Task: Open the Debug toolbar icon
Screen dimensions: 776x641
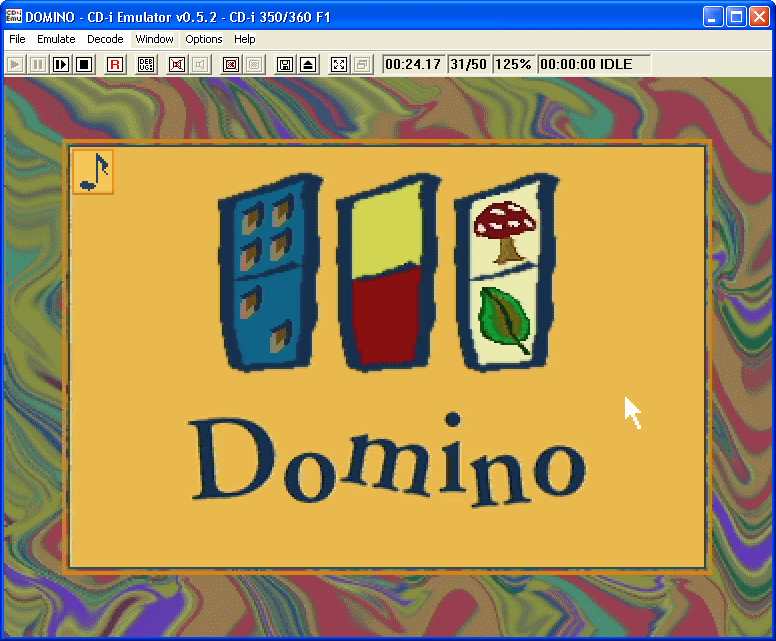Action: pos(146,64)
